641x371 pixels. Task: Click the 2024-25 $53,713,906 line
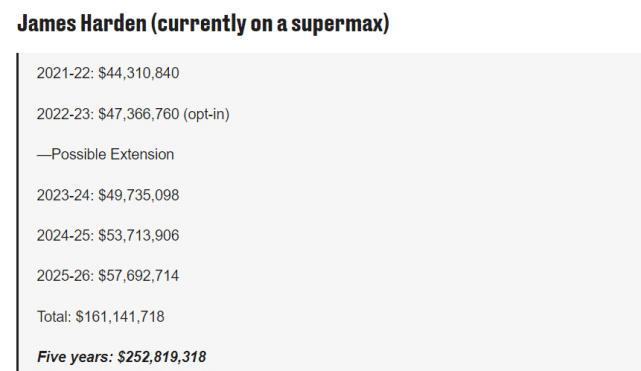[x=108, y=236]
